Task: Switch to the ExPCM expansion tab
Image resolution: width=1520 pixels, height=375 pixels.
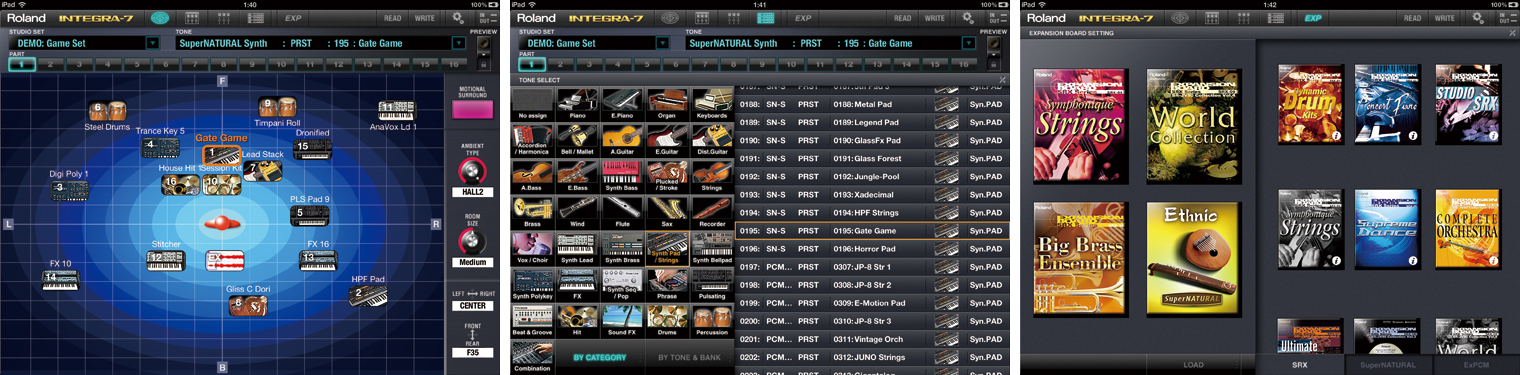Action: coord(1476,366)
